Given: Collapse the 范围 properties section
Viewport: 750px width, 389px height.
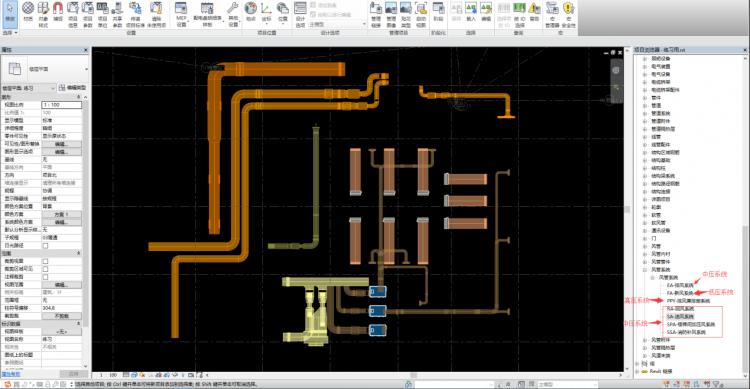Looking at the screenshot, I should point(79,253).
